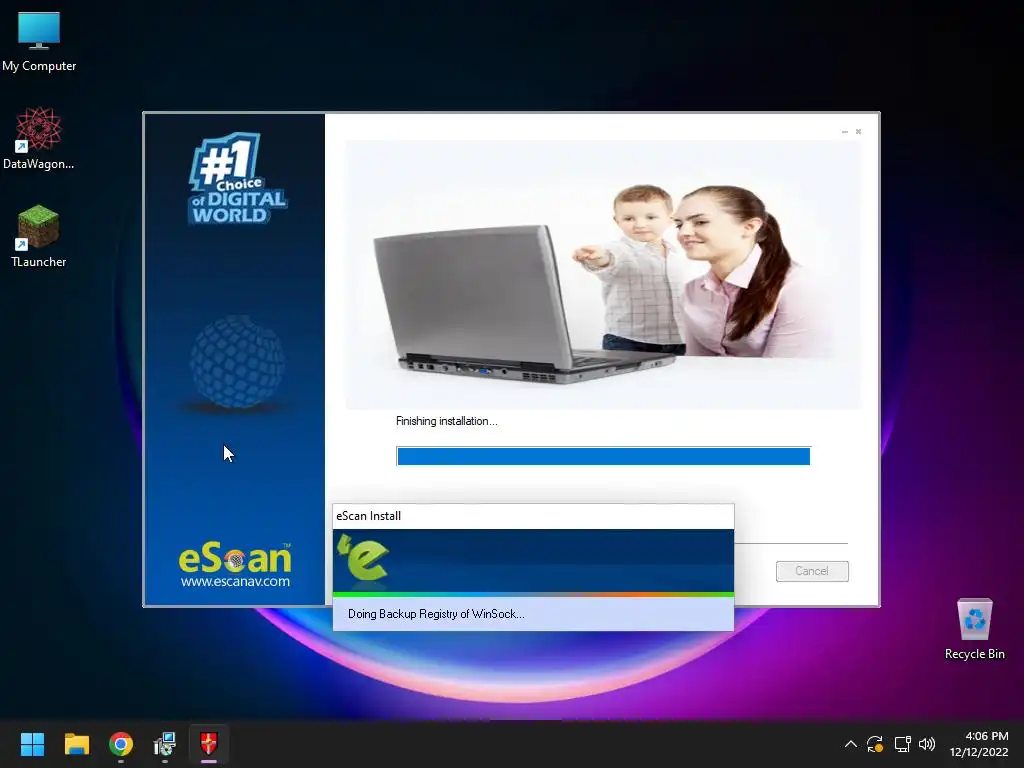Click the 'Finishing installation...' label
Screen dimensions: 1024x768
coord(447,421)
